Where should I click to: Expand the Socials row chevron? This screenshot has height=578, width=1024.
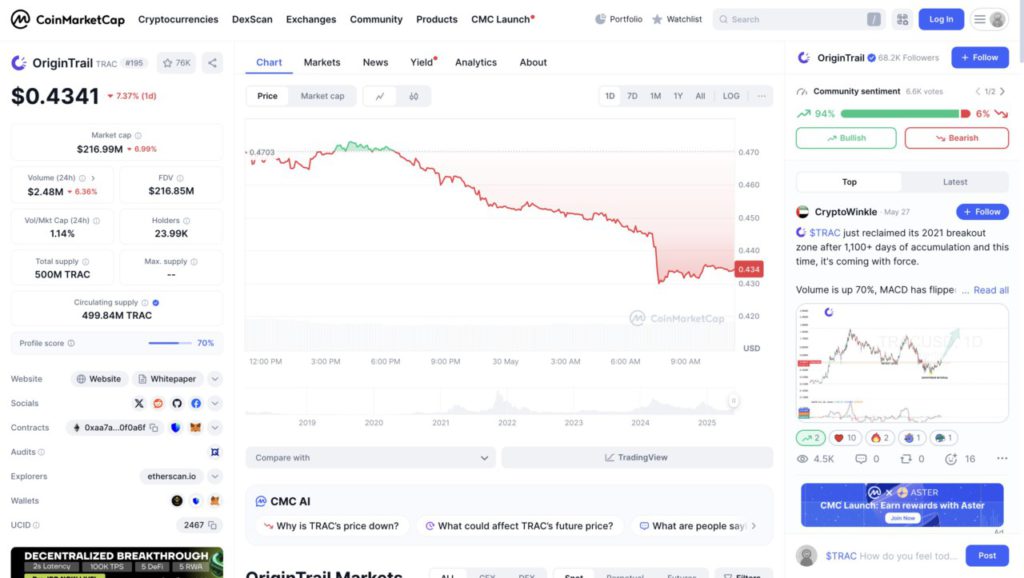coord(215,403)
